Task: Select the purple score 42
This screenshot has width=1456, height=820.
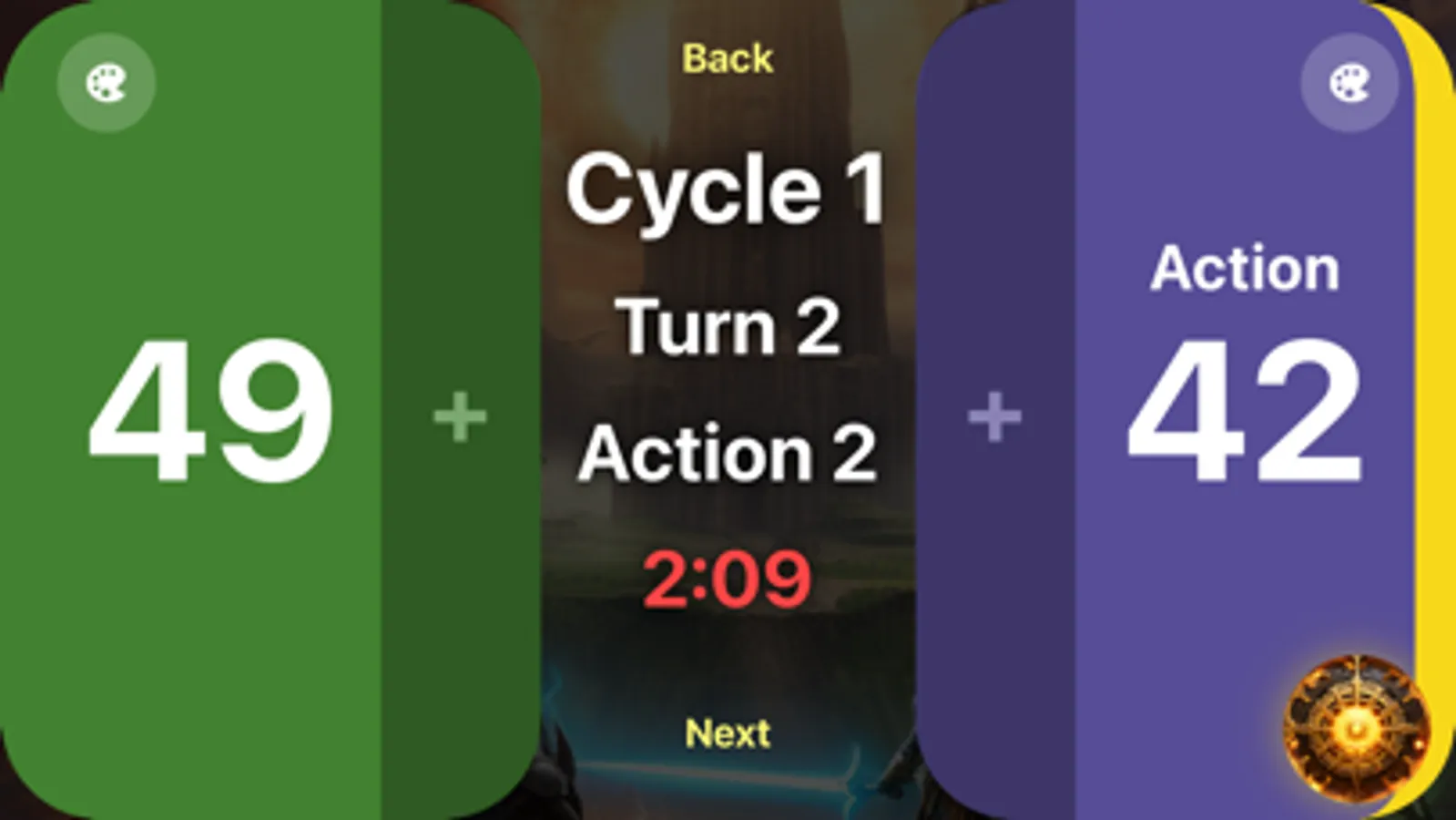Action: tap(1244, 411)
